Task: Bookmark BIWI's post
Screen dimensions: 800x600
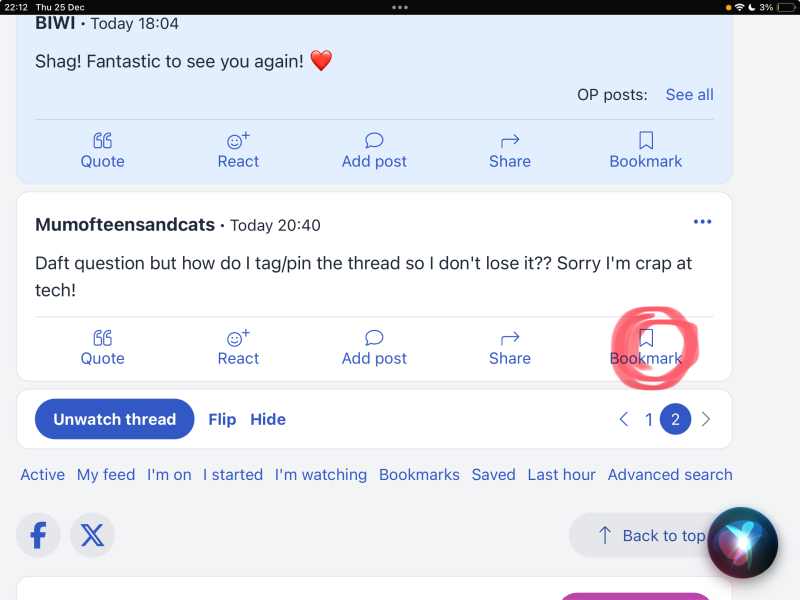Action: [x=646, y=150]
